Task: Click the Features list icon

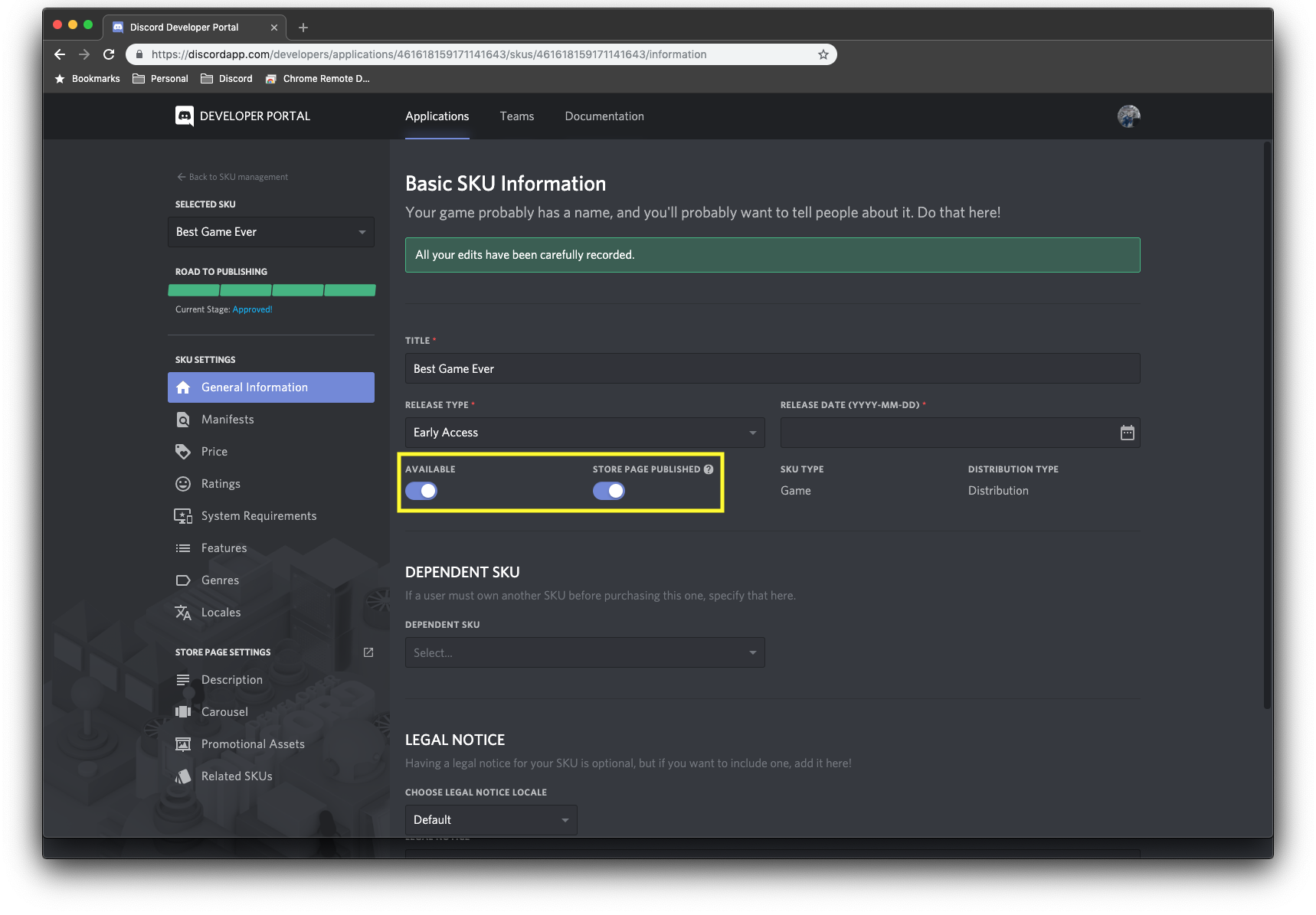Action: pos(183,548)
